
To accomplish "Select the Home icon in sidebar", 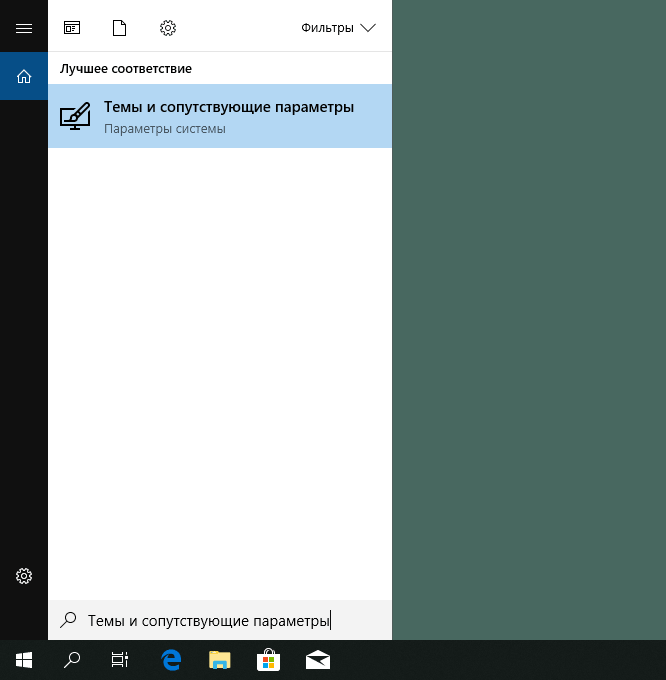I will click(x=24, y=76).
